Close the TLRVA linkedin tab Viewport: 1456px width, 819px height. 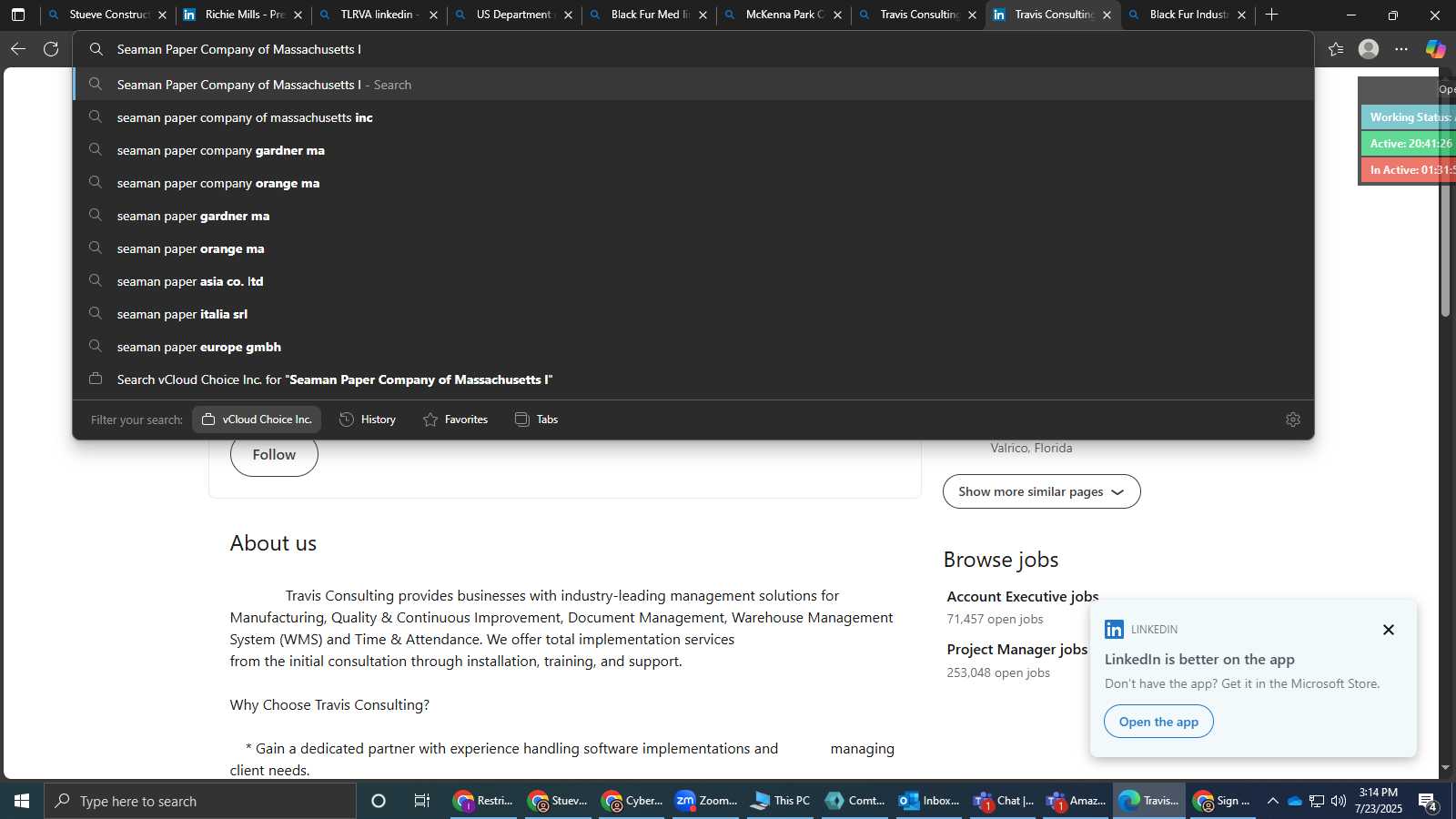[x=433, y=15]
